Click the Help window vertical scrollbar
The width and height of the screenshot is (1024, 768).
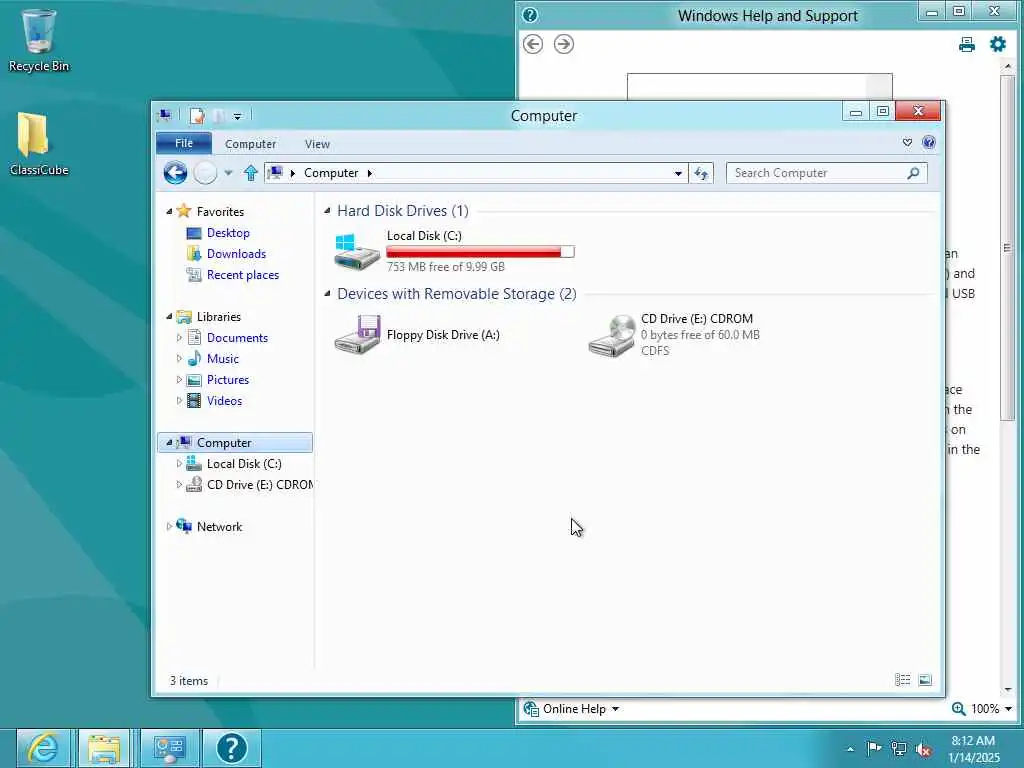[x=1008, y=248]
